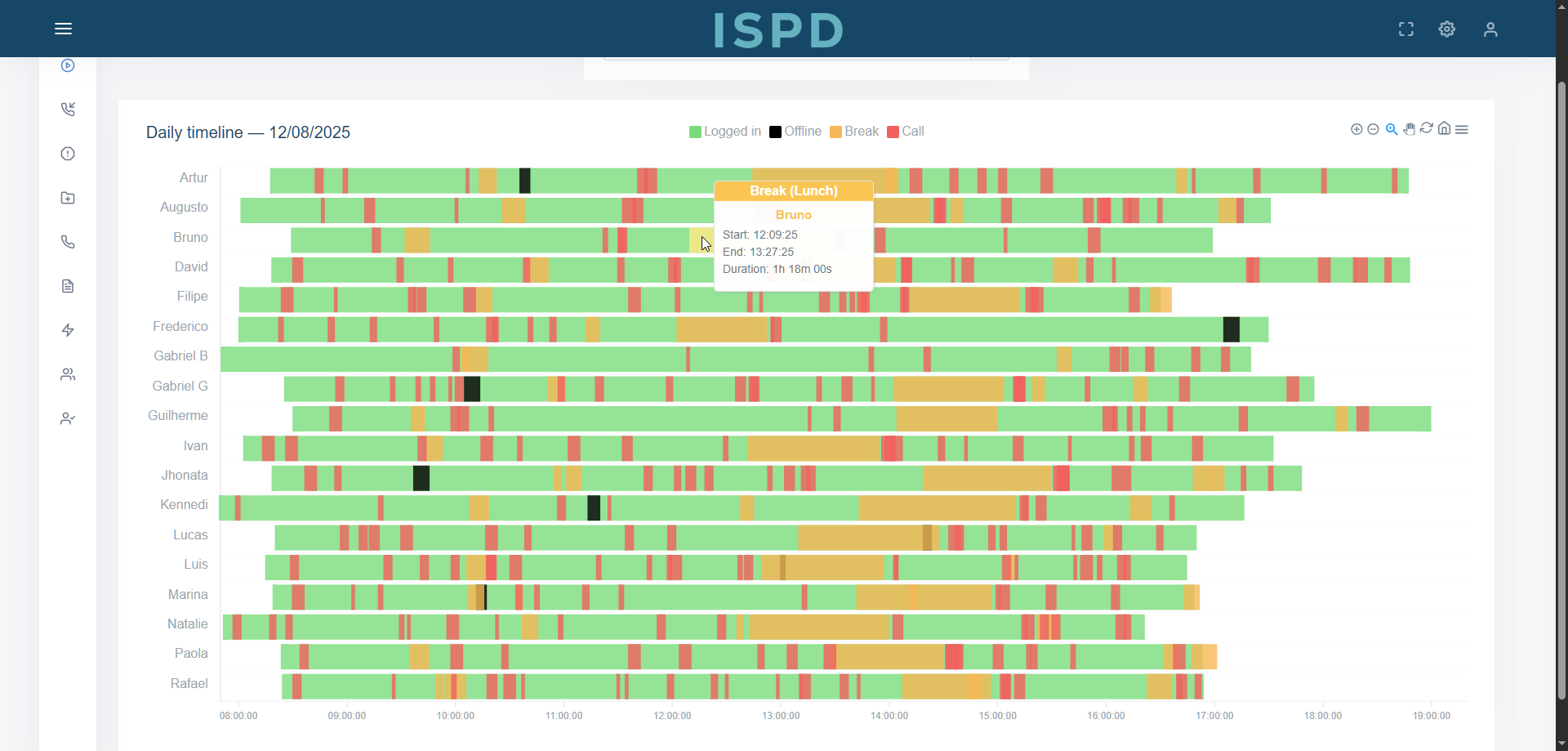Toggle the Break legend series
Viewport: 1568px width, 751px height.
coord(854,132)
